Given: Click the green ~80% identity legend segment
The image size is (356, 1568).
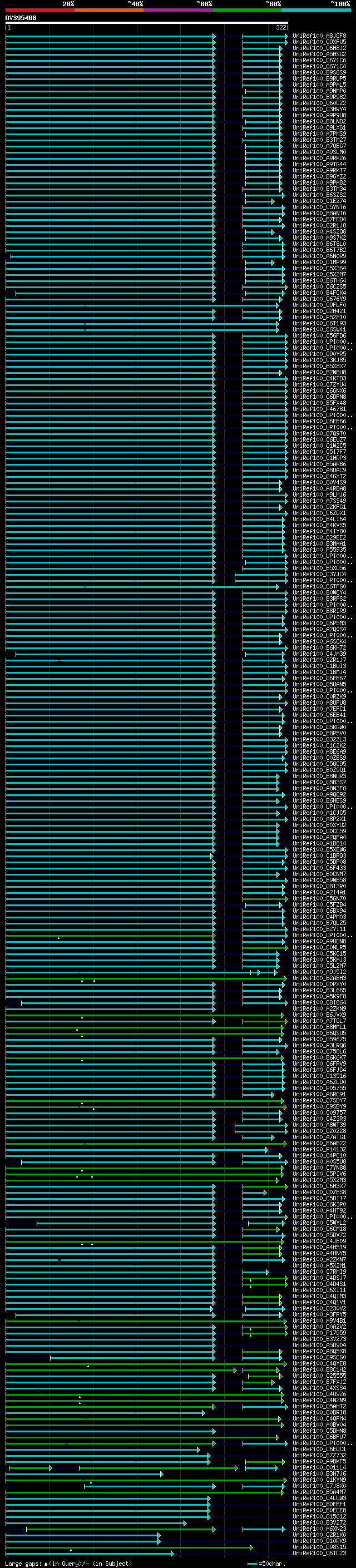Looking at the screenshot, I should (247, 10).
